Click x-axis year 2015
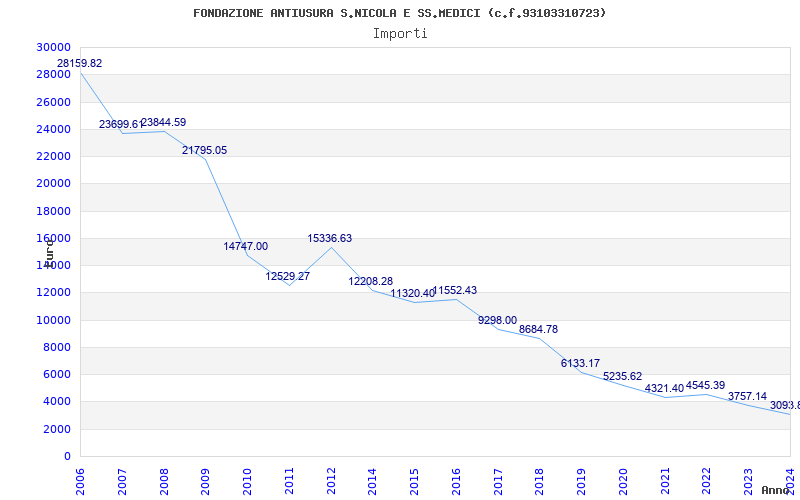This screenshot has height=500, width=800. click(x=414, y=482)
